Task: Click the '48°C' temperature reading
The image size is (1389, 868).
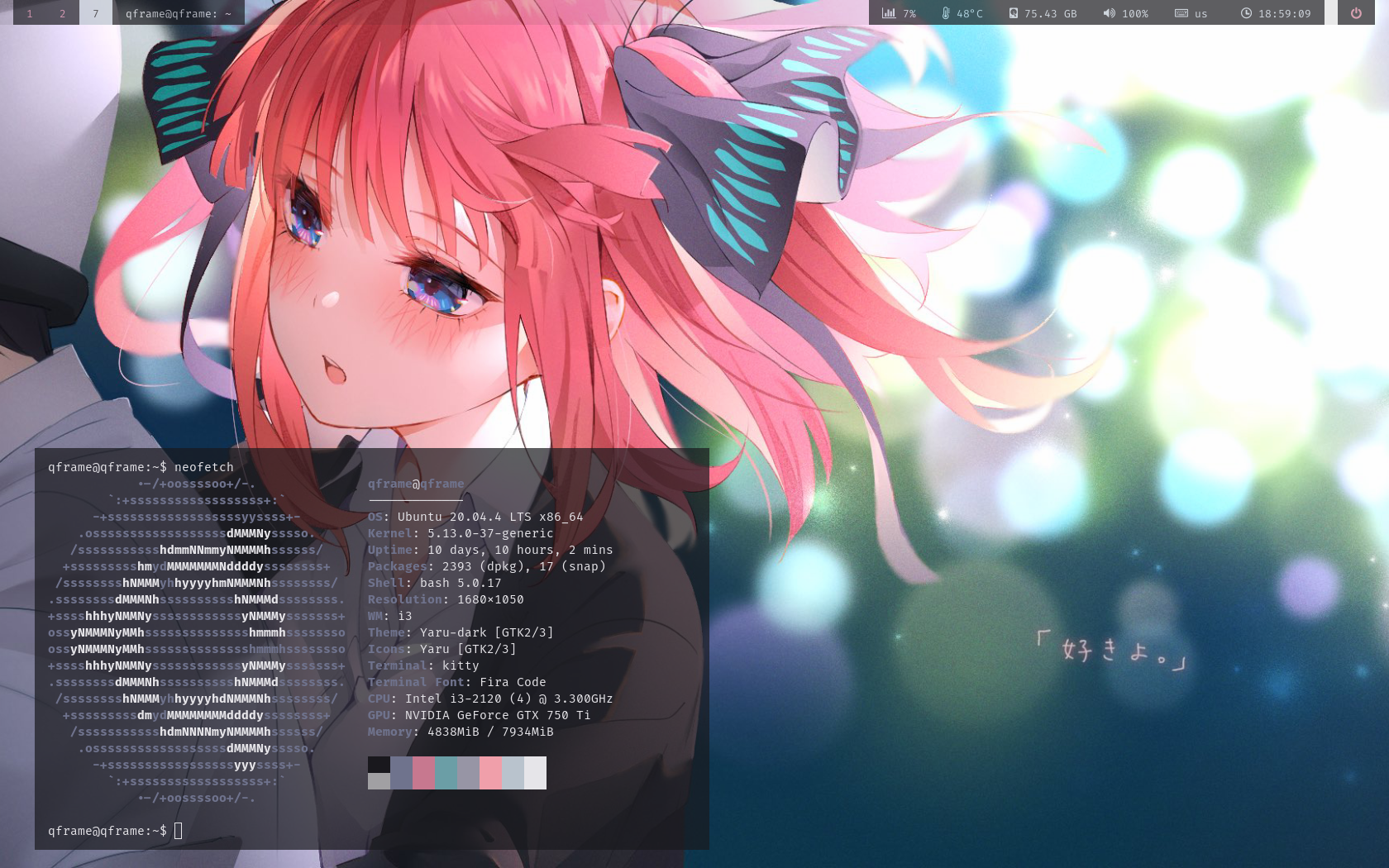Action: point(970,14)
